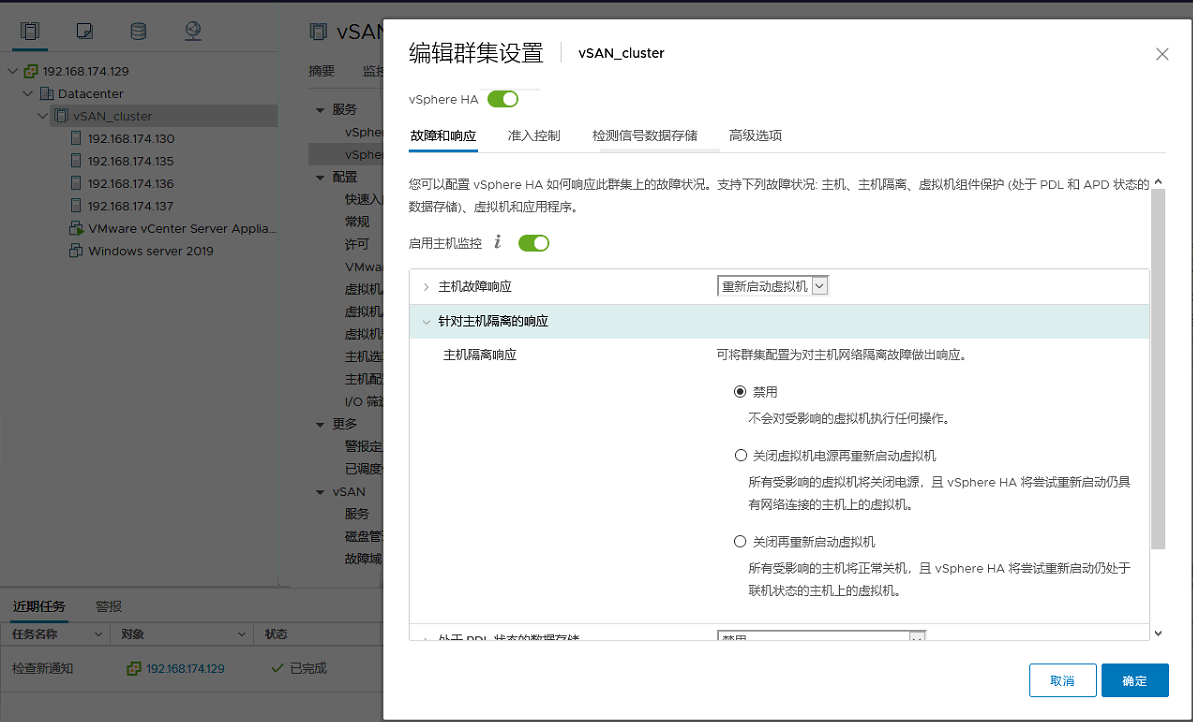This screenshot has height=722, width=1193.
Task: Click VM icon for Windows server 2019
Action: point(76,250)
